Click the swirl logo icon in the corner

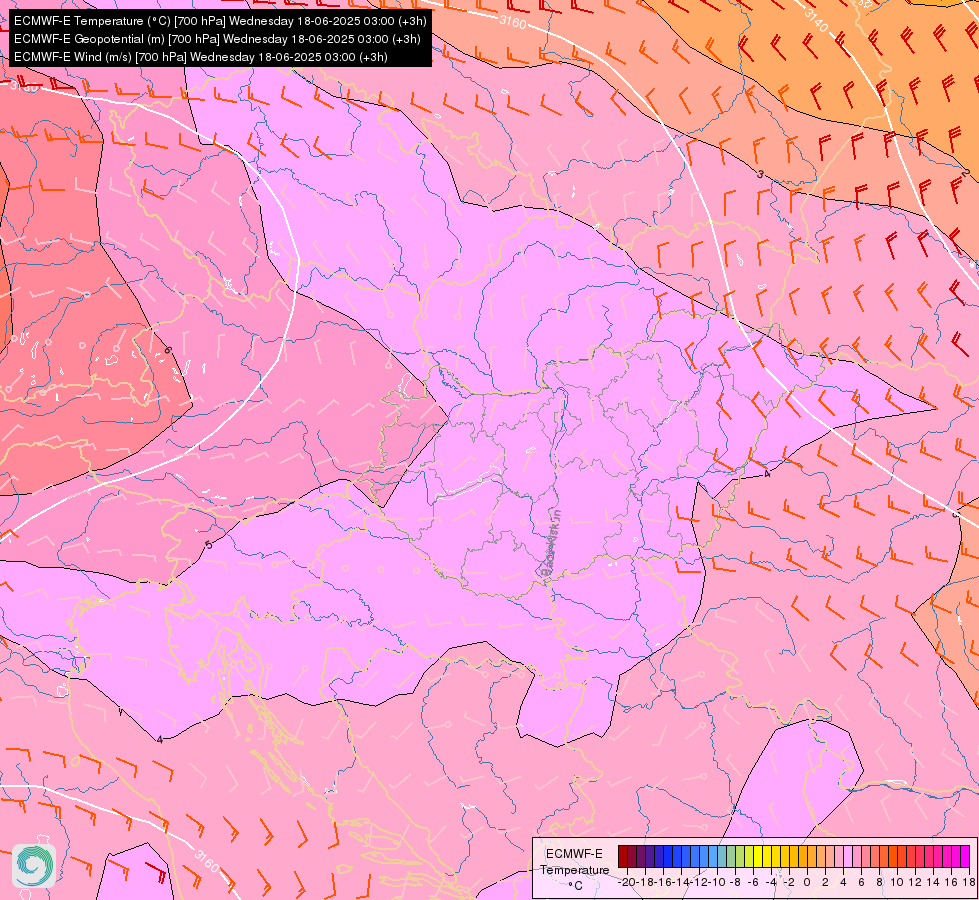34,866
